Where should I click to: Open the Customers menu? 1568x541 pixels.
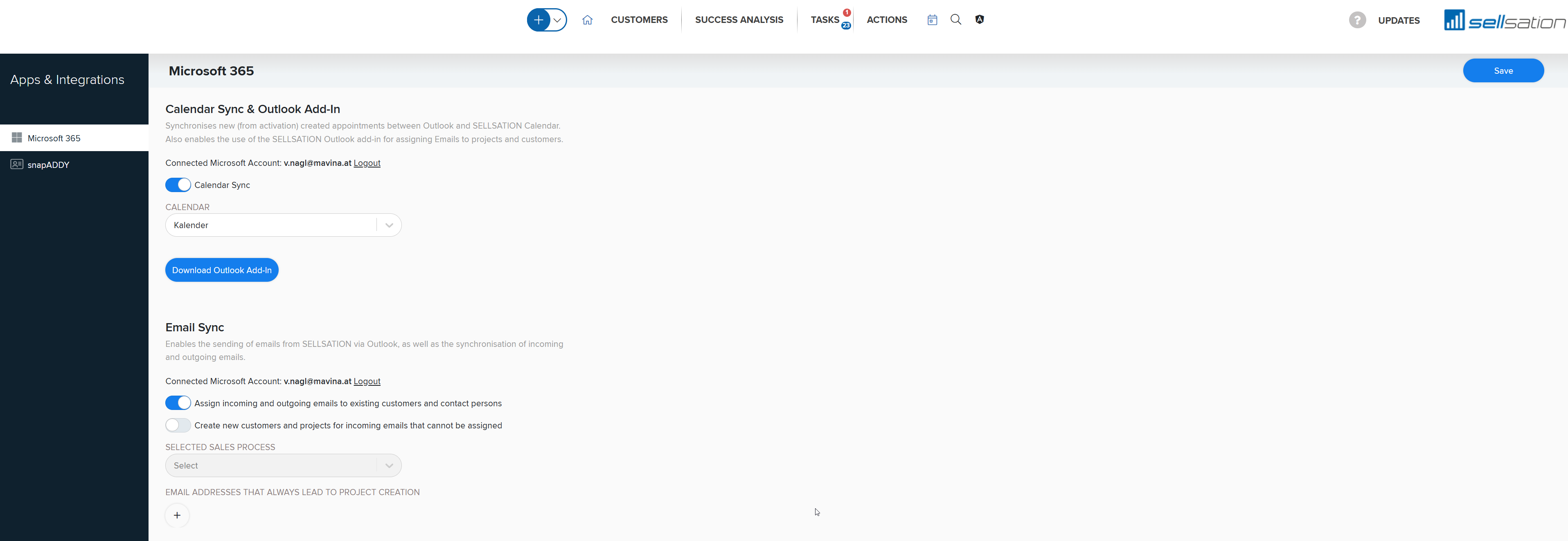click(x=639, y=20)
